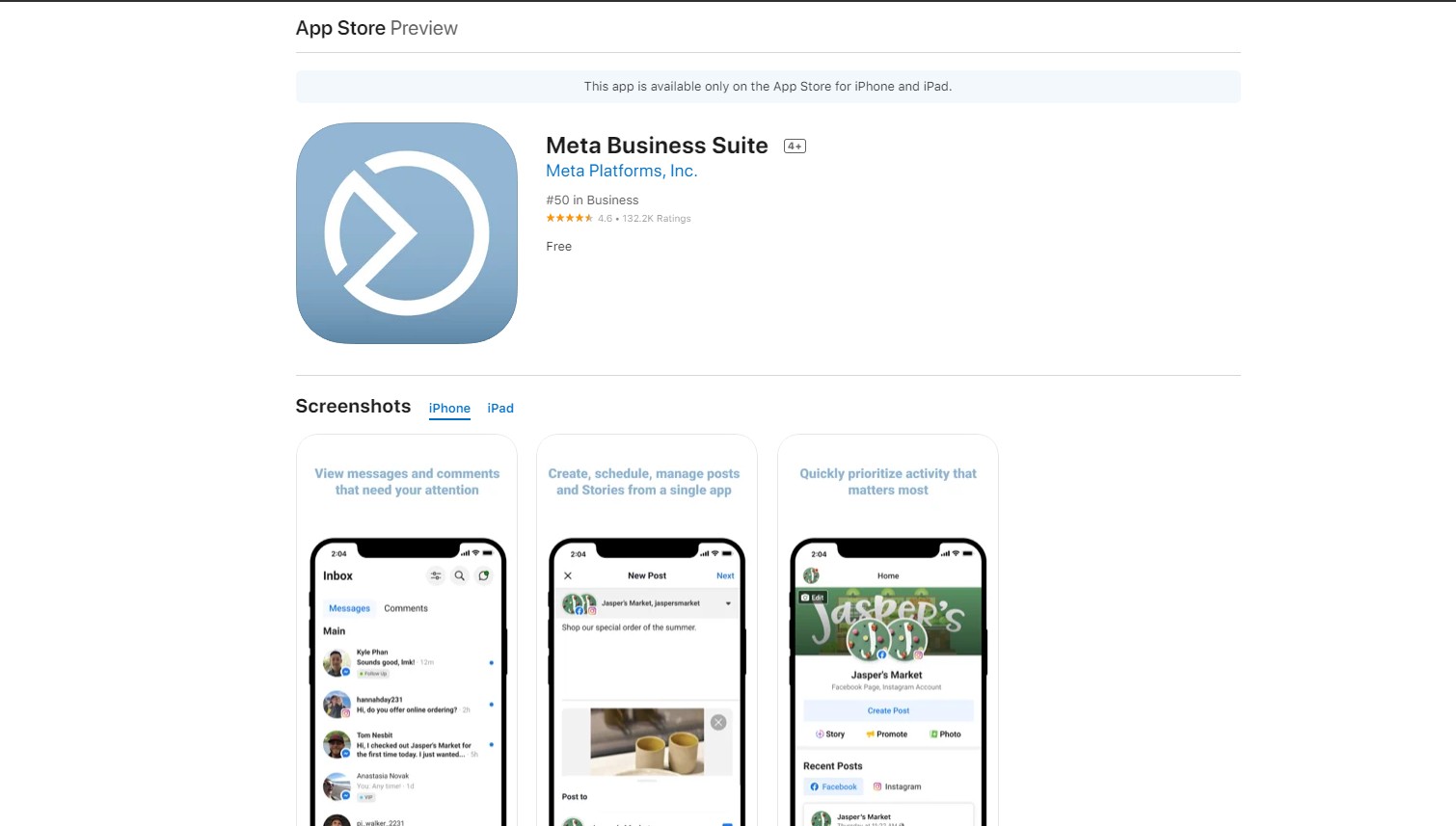Click the Meta Business Suite app icon
Viewport: 1456px width, 826px height.
[x=407, y=233]
